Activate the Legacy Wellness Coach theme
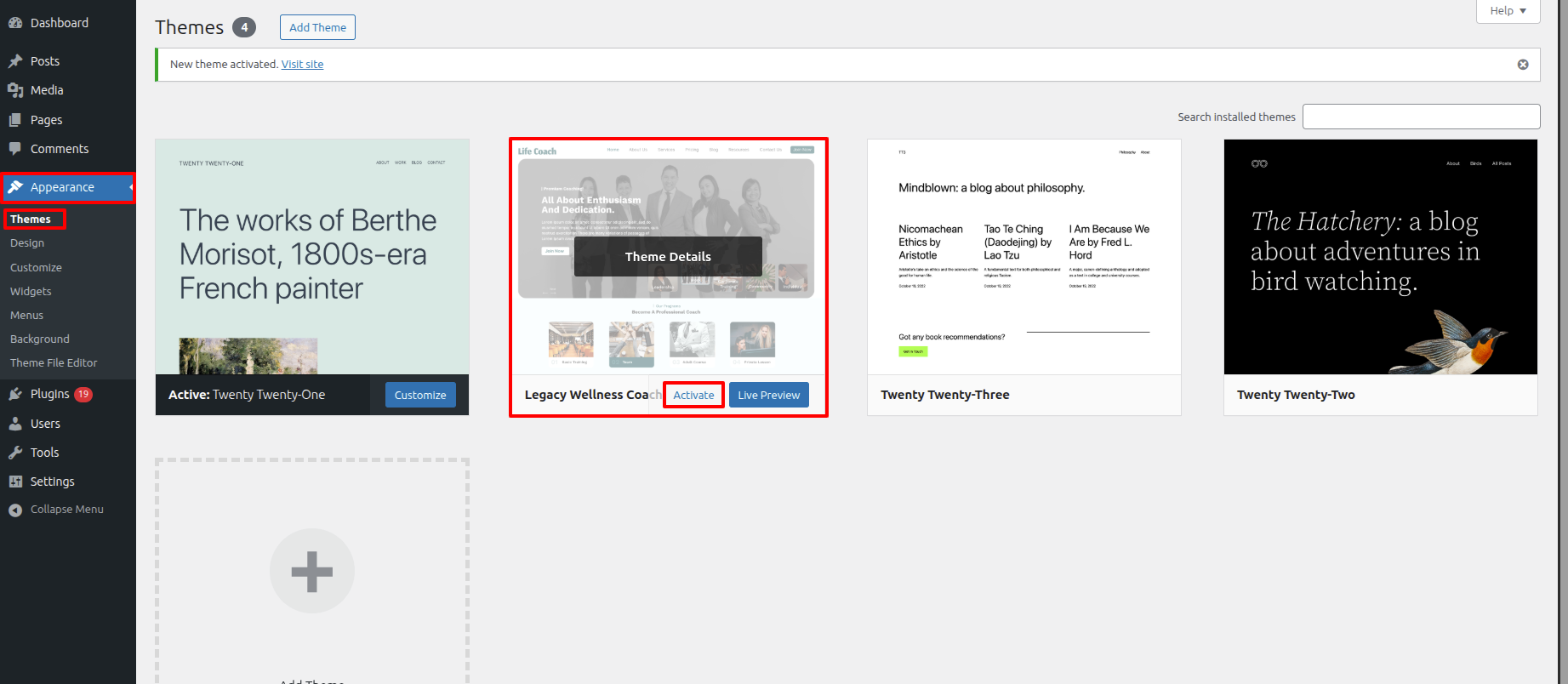1568x684 pixels. click(x=693, y=395)
